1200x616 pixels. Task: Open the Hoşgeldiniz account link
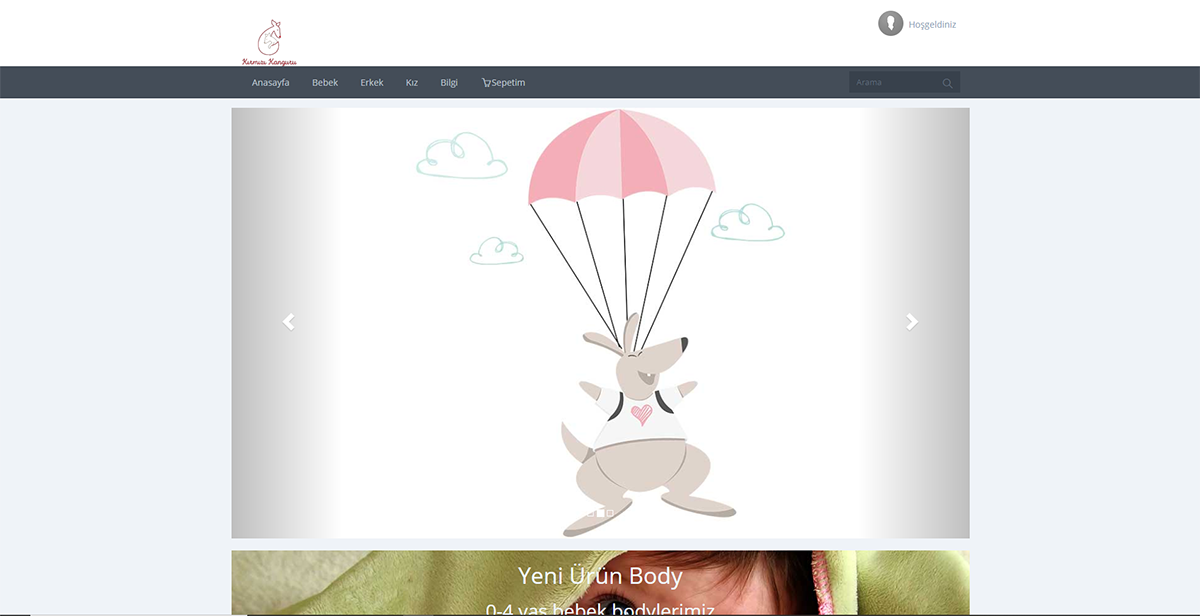tap(932, 25)
